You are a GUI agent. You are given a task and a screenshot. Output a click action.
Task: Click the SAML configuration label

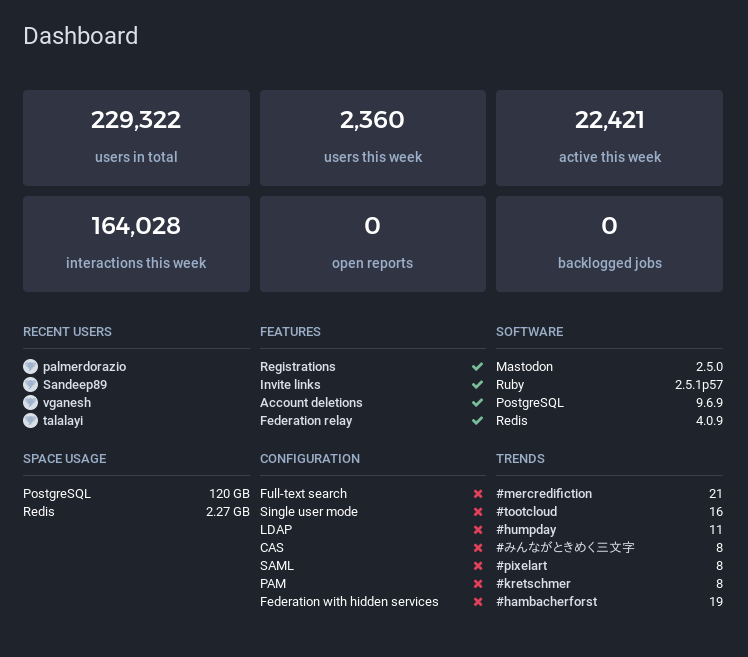(x=277, y=566)
